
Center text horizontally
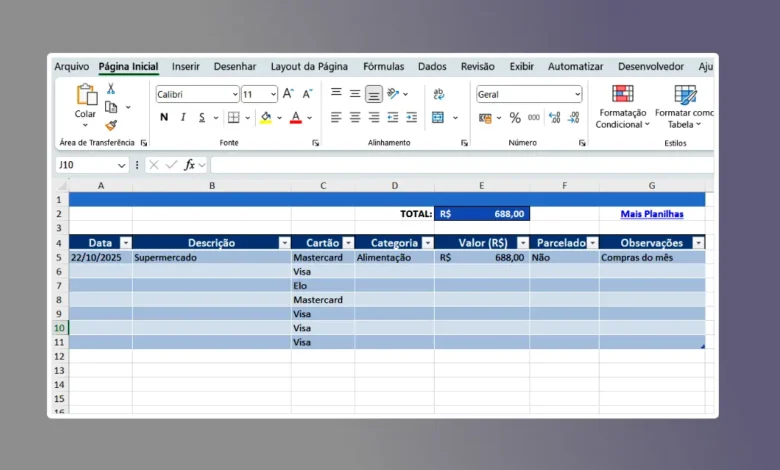tap(355, 117)
